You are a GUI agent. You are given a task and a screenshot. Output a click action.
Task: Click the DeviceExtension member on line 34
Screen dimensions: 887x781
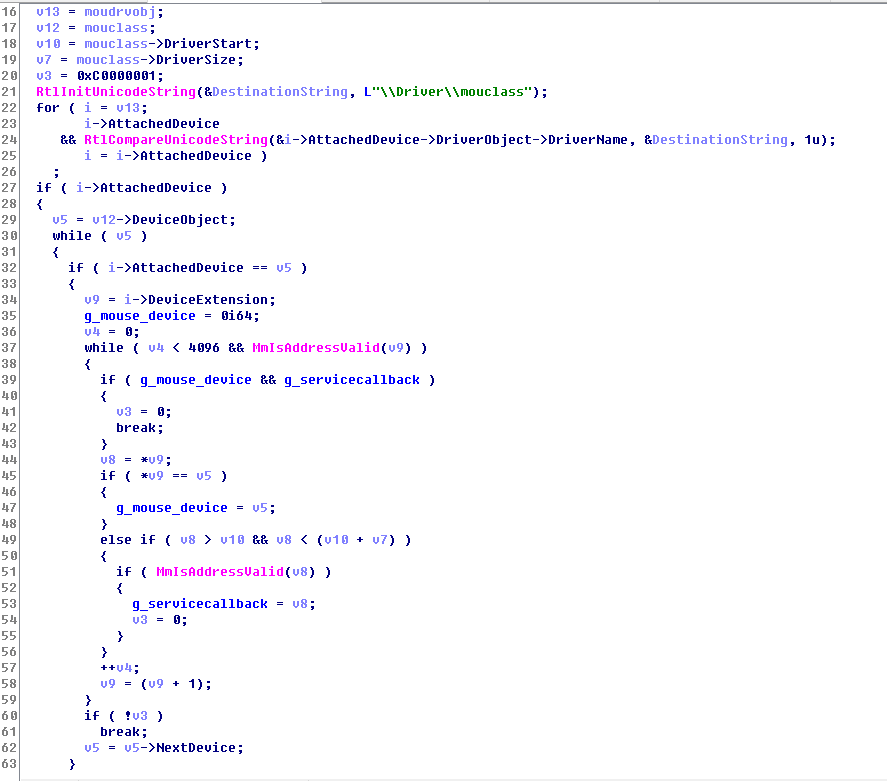(x=208, y=300)
